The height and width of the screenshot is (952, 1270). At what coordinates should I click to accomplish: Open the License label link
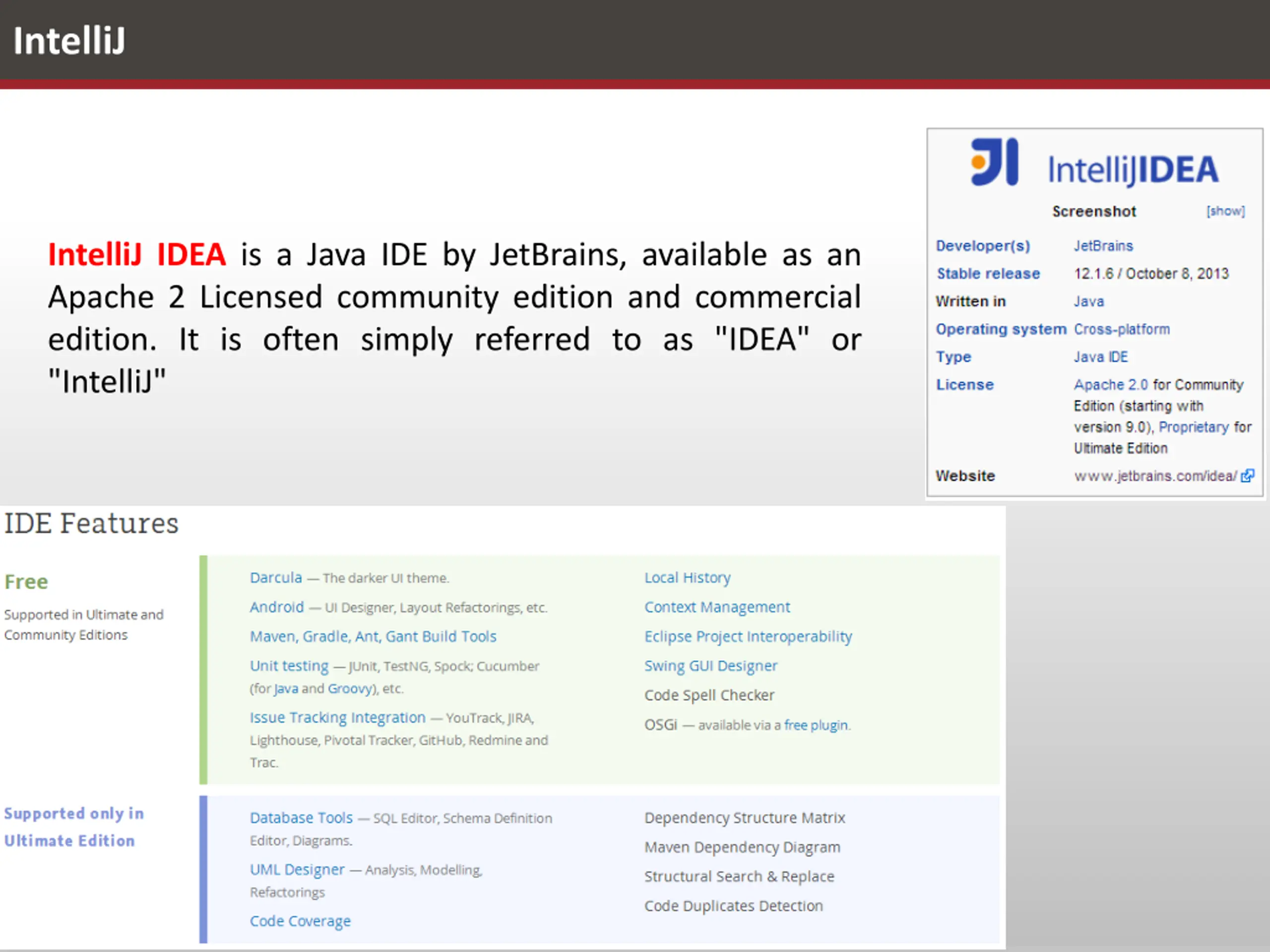click(964, 384)
